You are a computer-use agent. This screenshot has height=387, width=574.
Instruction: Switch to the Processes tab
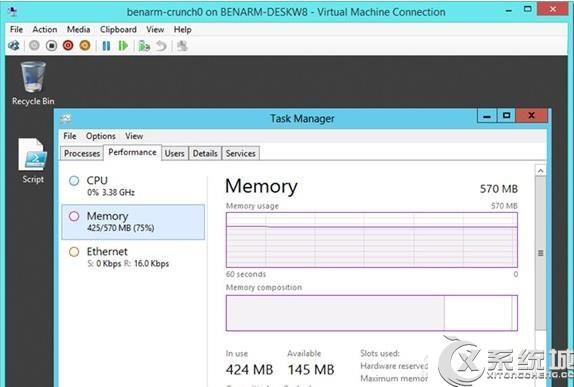(x=82, y=153)
